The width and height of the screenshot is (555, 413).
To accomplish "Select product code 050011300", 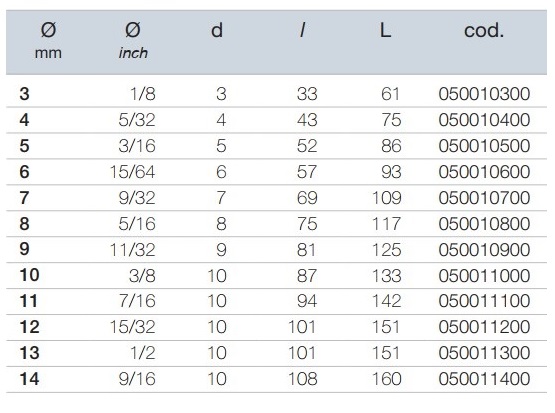I will click(484, 353).
